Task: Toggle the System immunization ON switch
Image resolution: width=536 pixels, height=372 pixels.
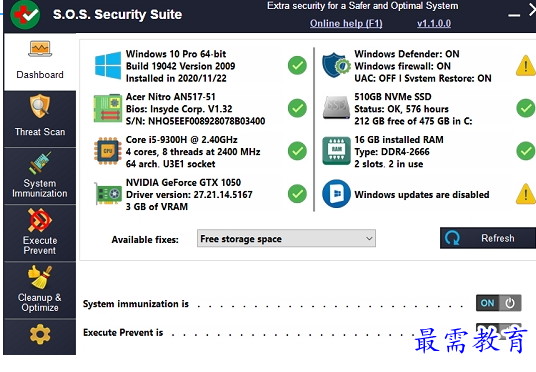Action: [498, 303]
